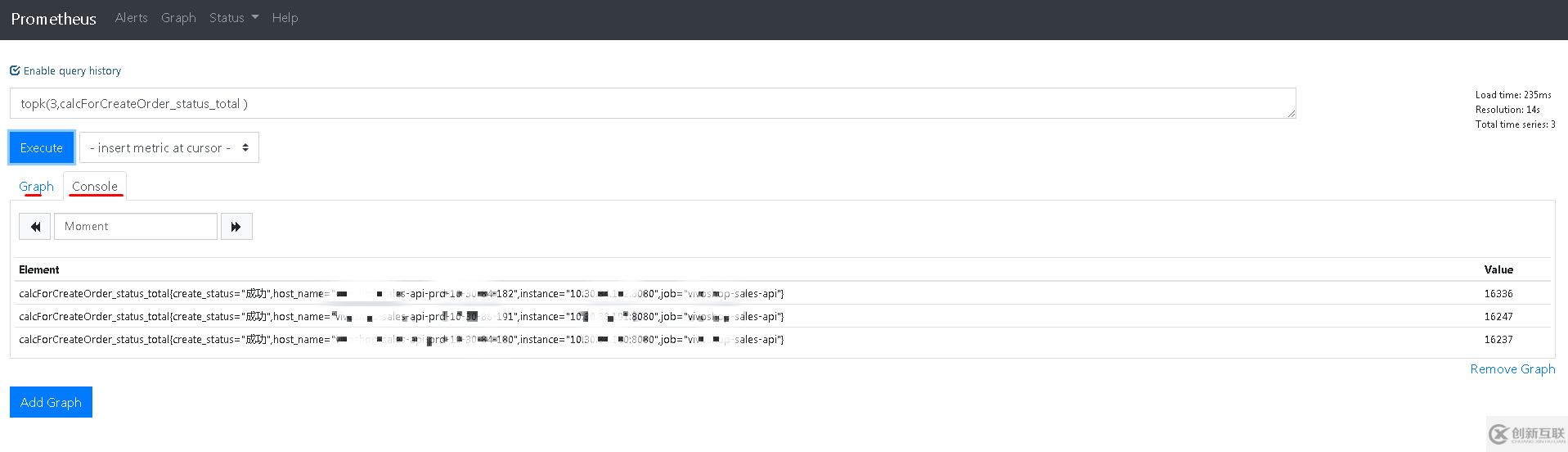Click the rewind time backward icon

34,227
